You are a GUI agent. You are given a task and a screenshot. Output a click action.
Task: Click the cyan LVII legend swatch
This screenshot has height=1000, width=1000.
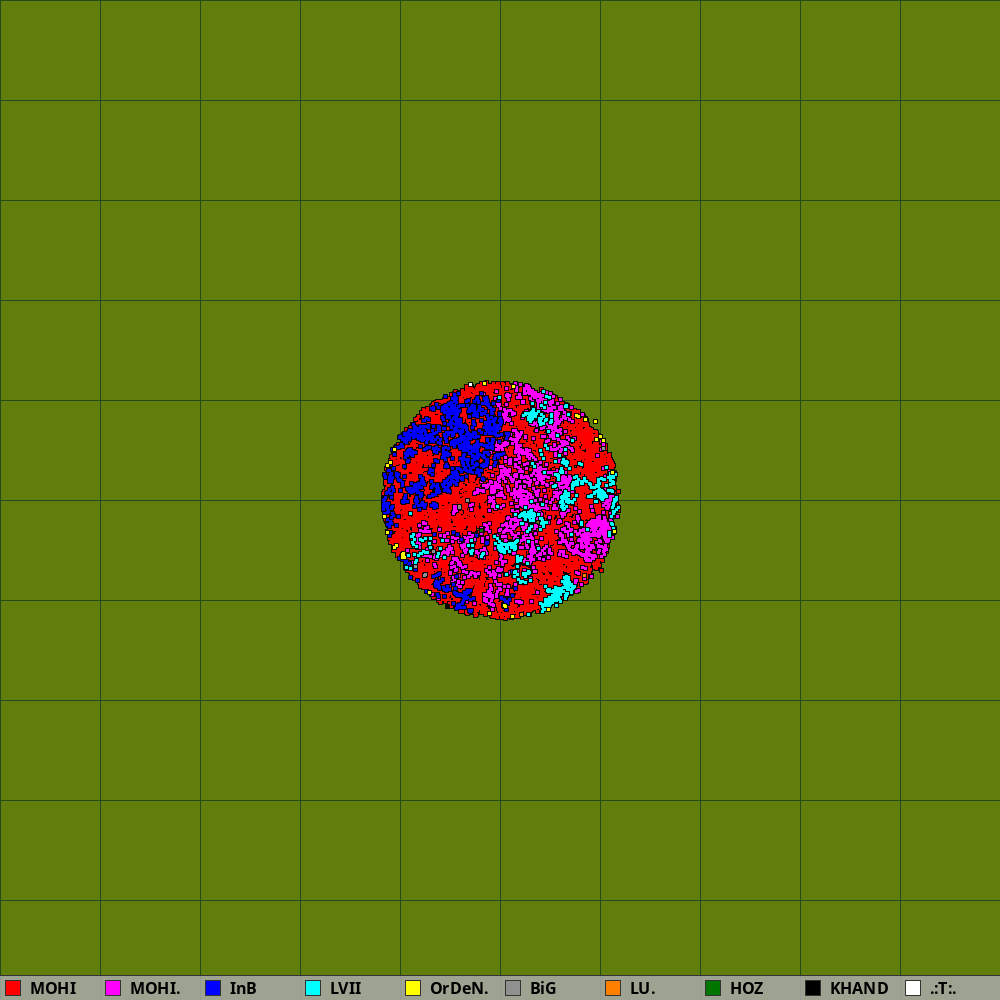pos(313,988)
